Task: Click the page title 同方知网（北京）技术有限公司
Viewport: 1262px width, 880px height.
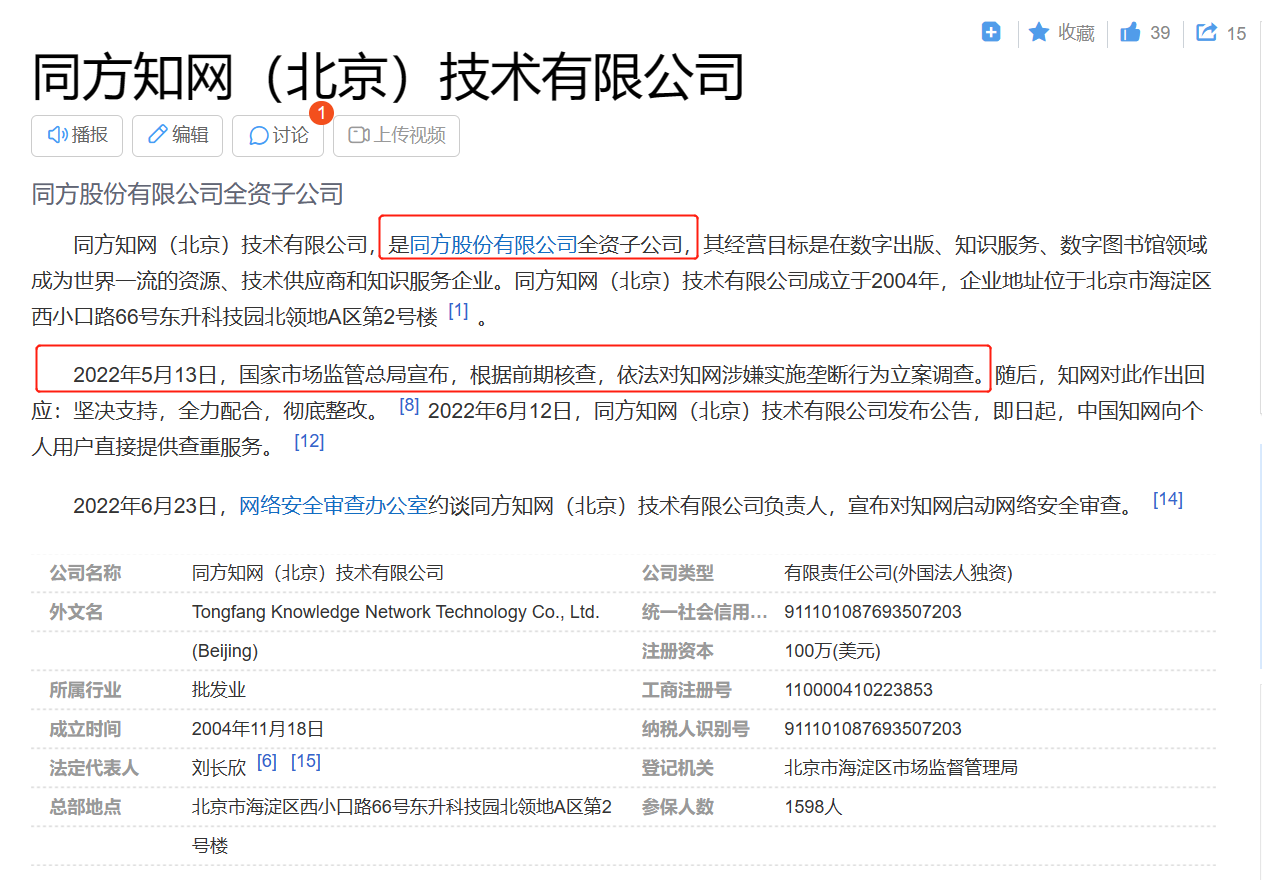Action: 389,77
